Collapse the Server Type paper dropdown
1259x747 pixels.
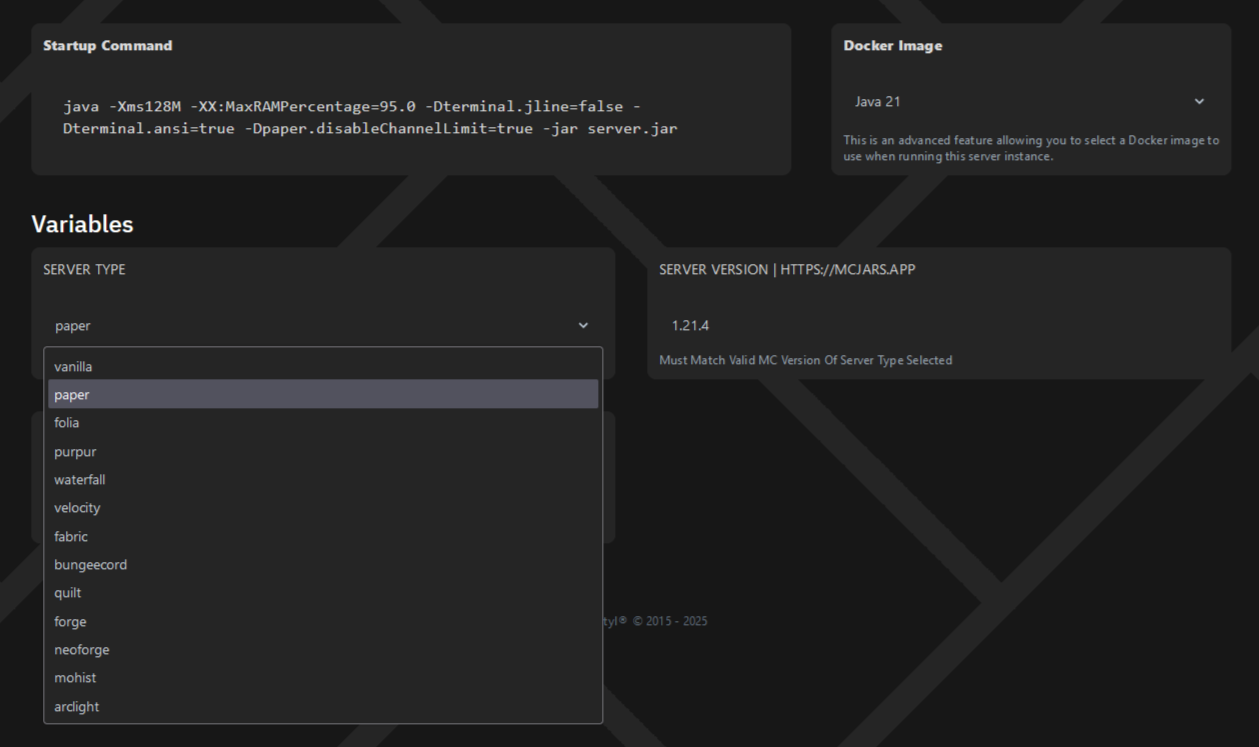click(x=323, y=325)
